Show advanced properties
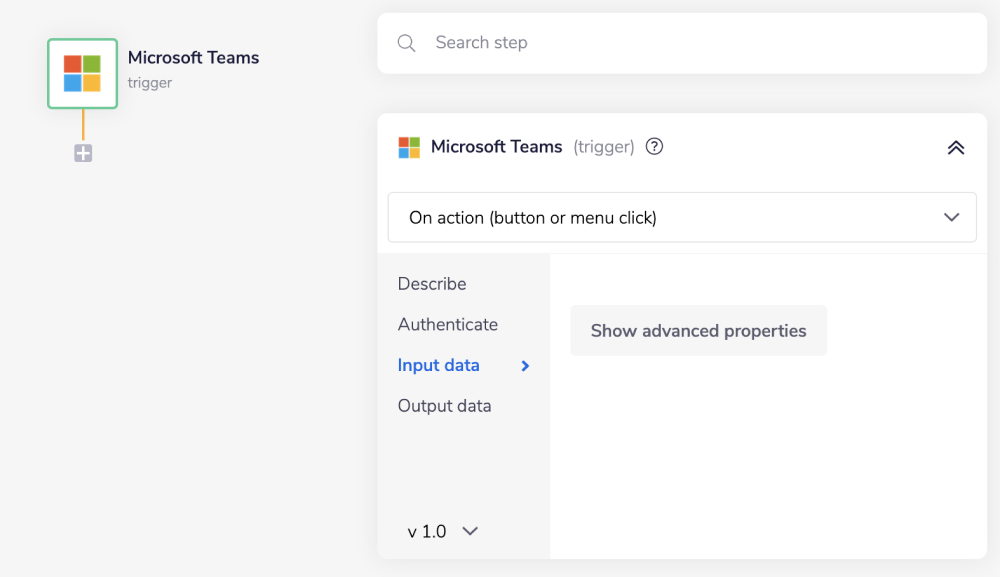1000x577 pixels. 698,330
